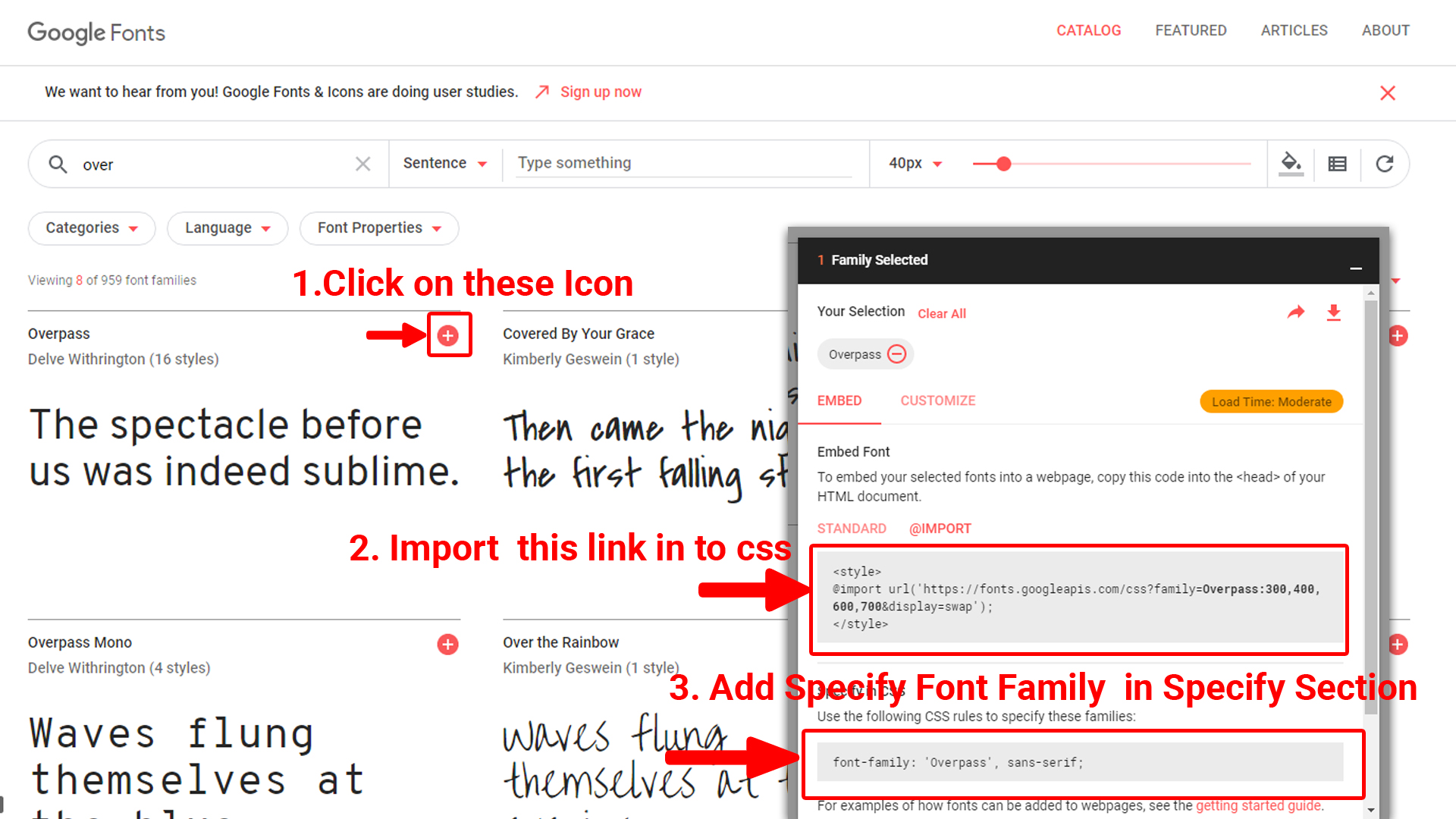The height and width of the screenshot is (819, 1456).
Task: Select the @IMPORT embed option
Action: pyautogui.click(x=940, y=529)
